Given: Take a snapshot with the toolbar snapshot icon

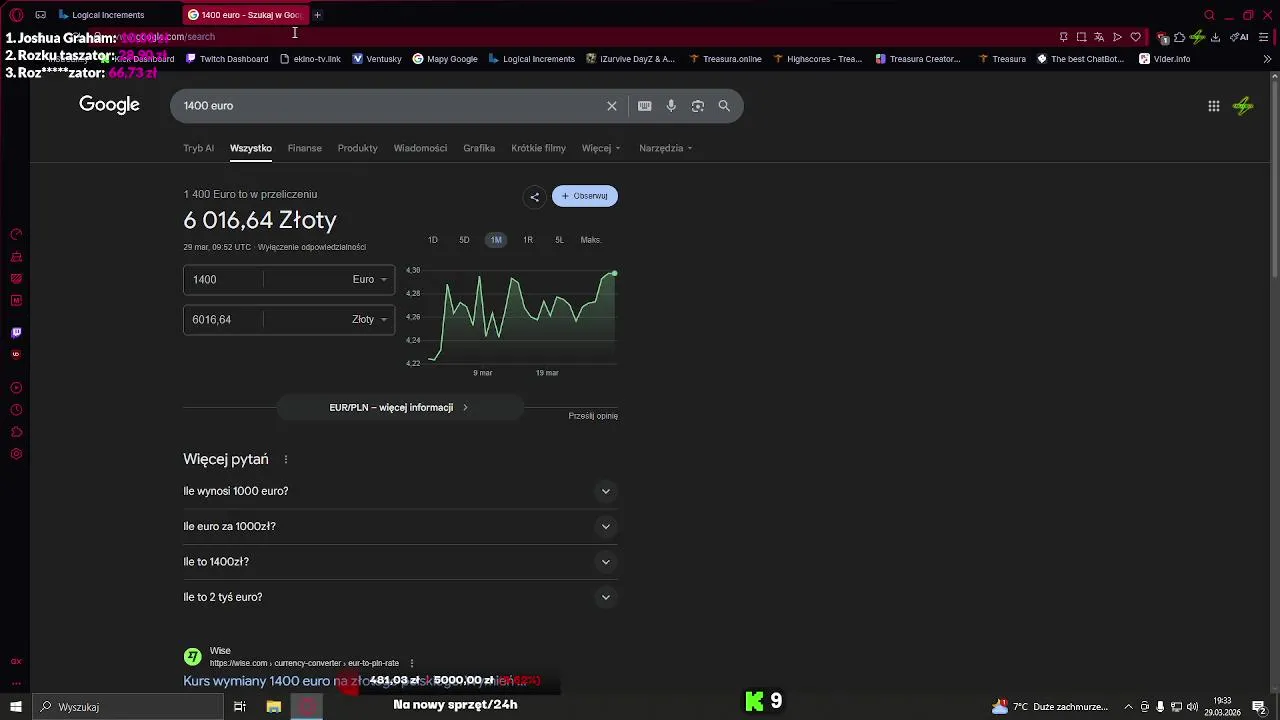Looking at the screenshot, I should pyautogui.click(x=1081, y=37).
